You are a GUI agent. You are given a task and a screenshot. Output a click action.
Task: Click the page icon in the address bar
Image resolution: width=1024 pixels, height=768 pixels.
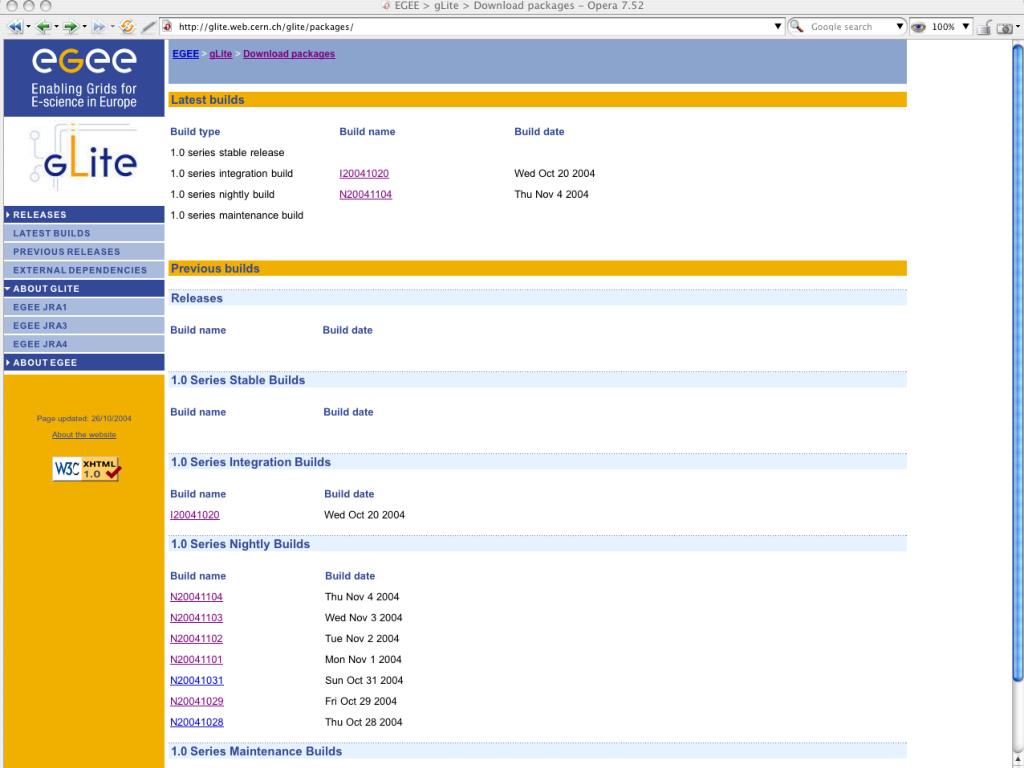pyautogui.click(x=167, y=27)
